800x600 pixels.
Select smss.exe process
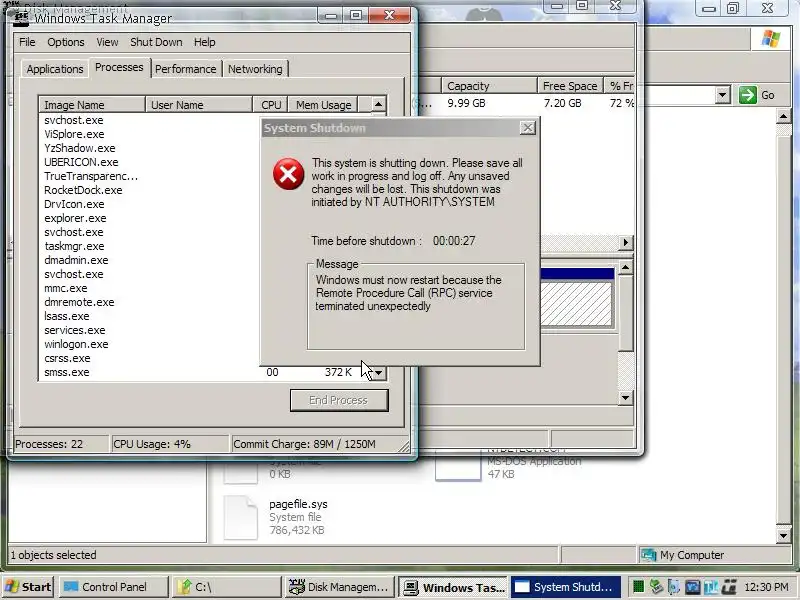pos(66,372)
